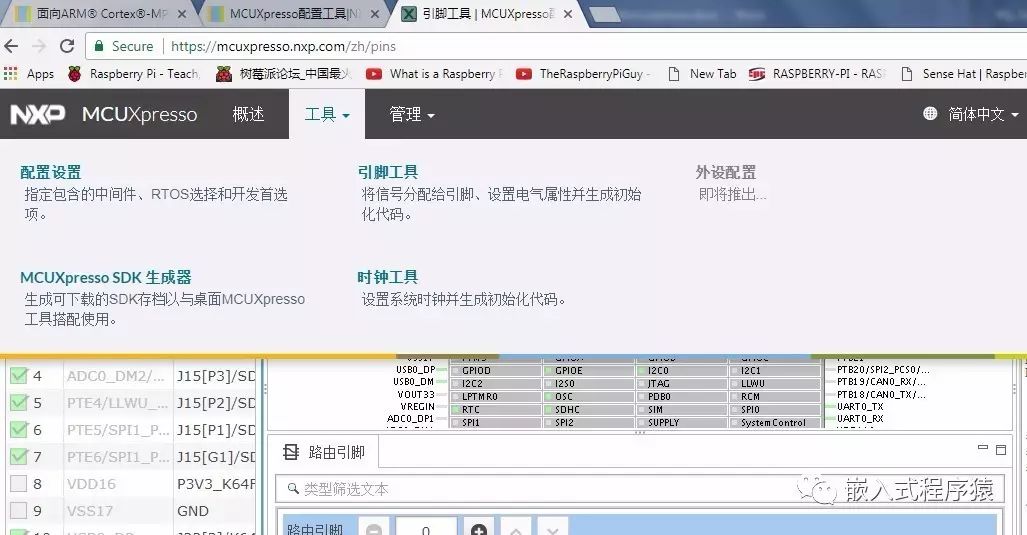Click the browser forward arrow

pos(39,46)
